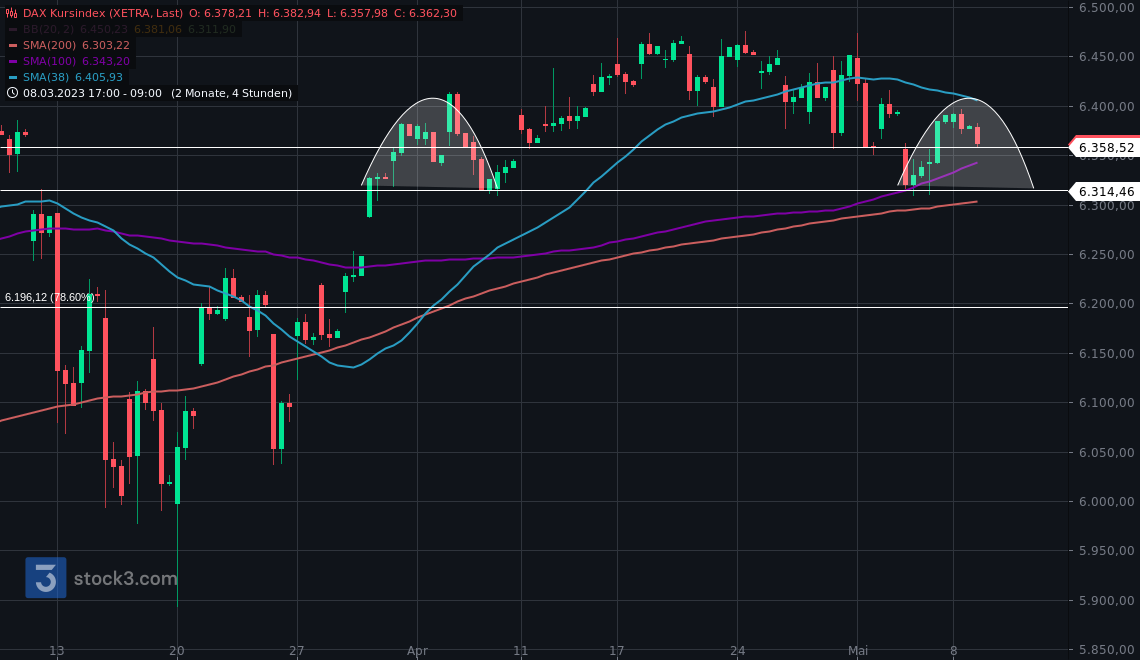Open details for DAX Kursindex (XETRA, Last)
The height and width of the screenshot is (660, 1140).
(100, 12)
